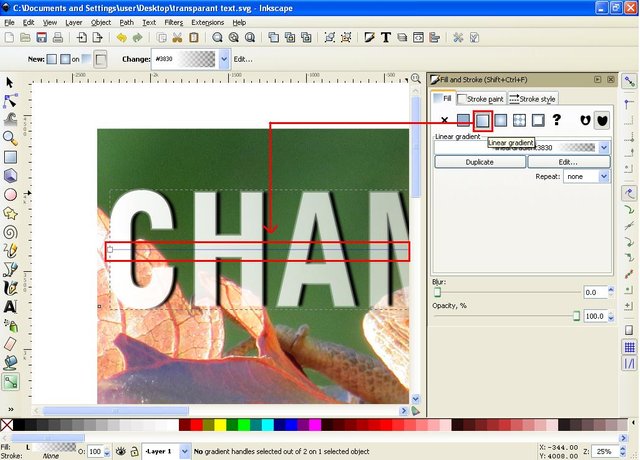This screenshot has height=460, width=640.
Task: Select the Text tool in toolbox
Action: click(x=10, y=307)
